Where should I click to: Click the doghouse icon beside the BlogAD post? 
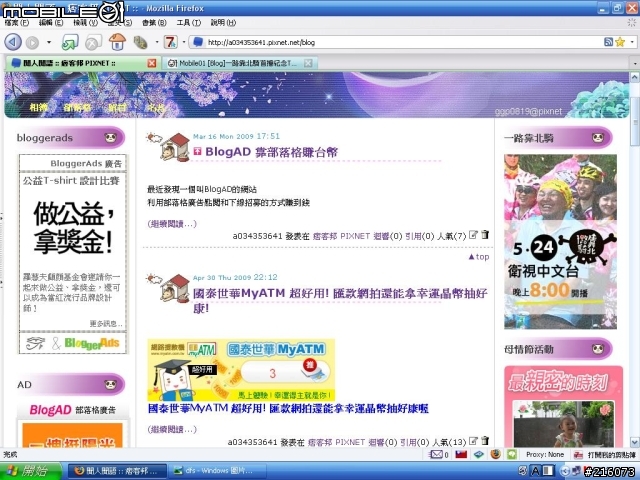(175, 146)
